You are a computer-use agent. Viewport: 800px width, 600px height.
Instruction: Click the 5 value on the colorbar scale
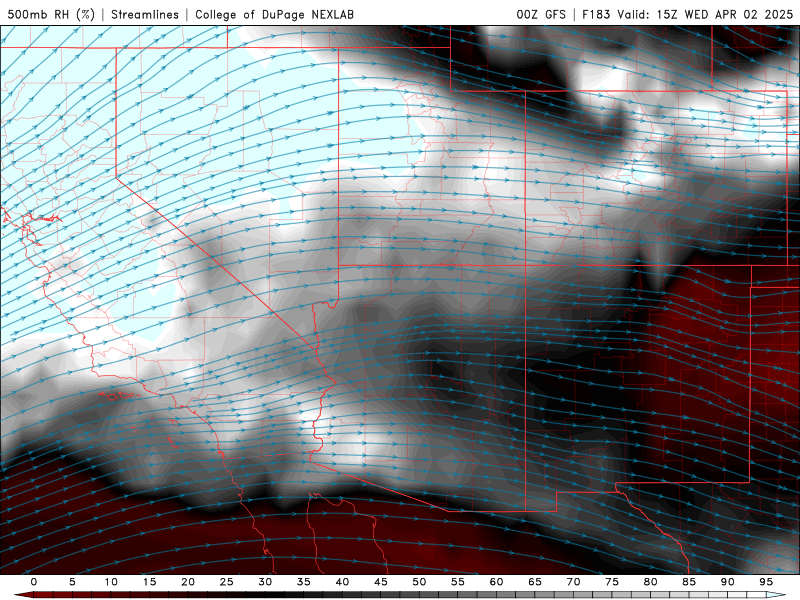pos(72,582)
